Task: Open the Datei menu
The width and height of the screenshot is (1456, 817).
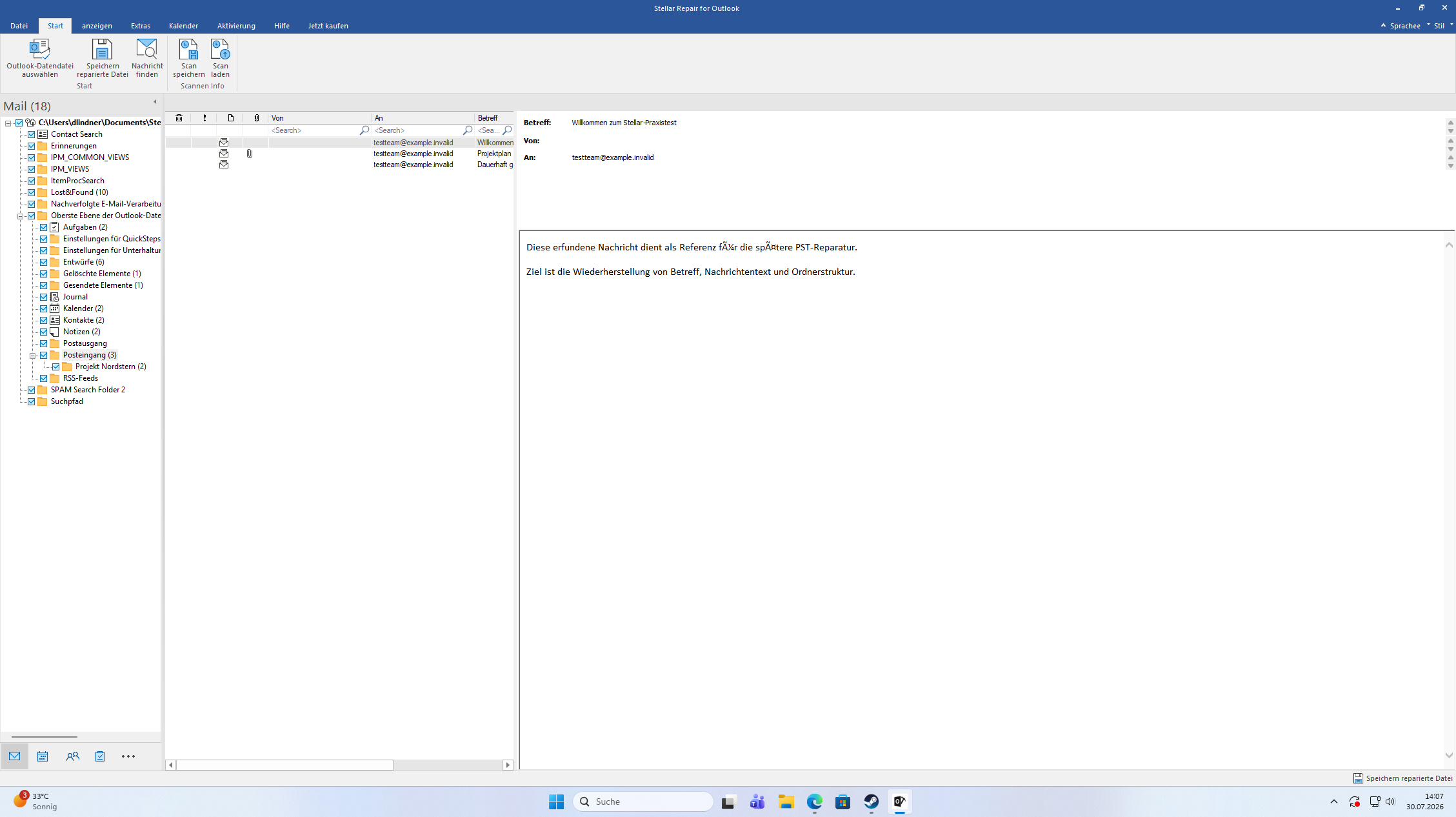Action: [19, 26]
